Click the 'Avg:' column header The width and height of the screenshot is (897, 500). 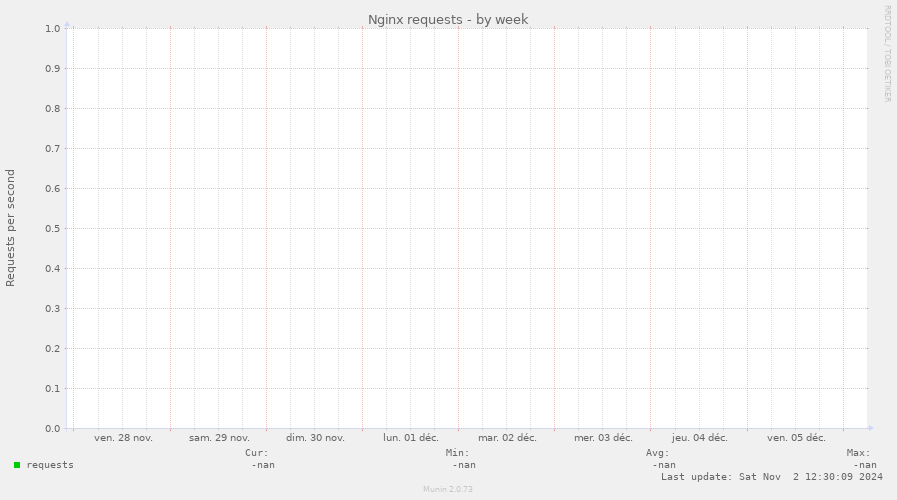pyautogui.click(x=658, y=453)
